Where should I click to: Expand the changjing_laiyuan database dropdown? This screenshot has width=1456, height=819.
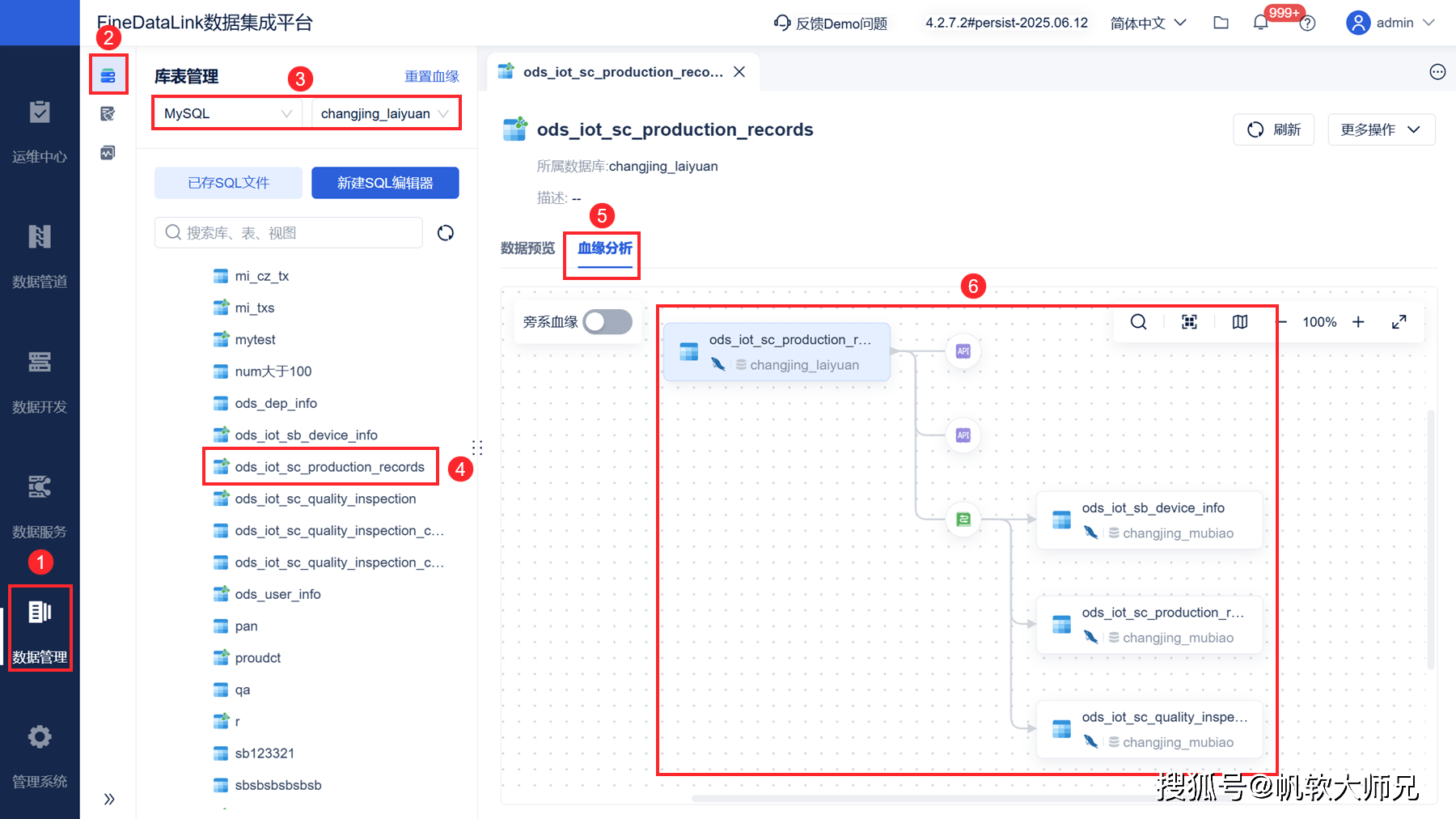[x=383, y=113]
